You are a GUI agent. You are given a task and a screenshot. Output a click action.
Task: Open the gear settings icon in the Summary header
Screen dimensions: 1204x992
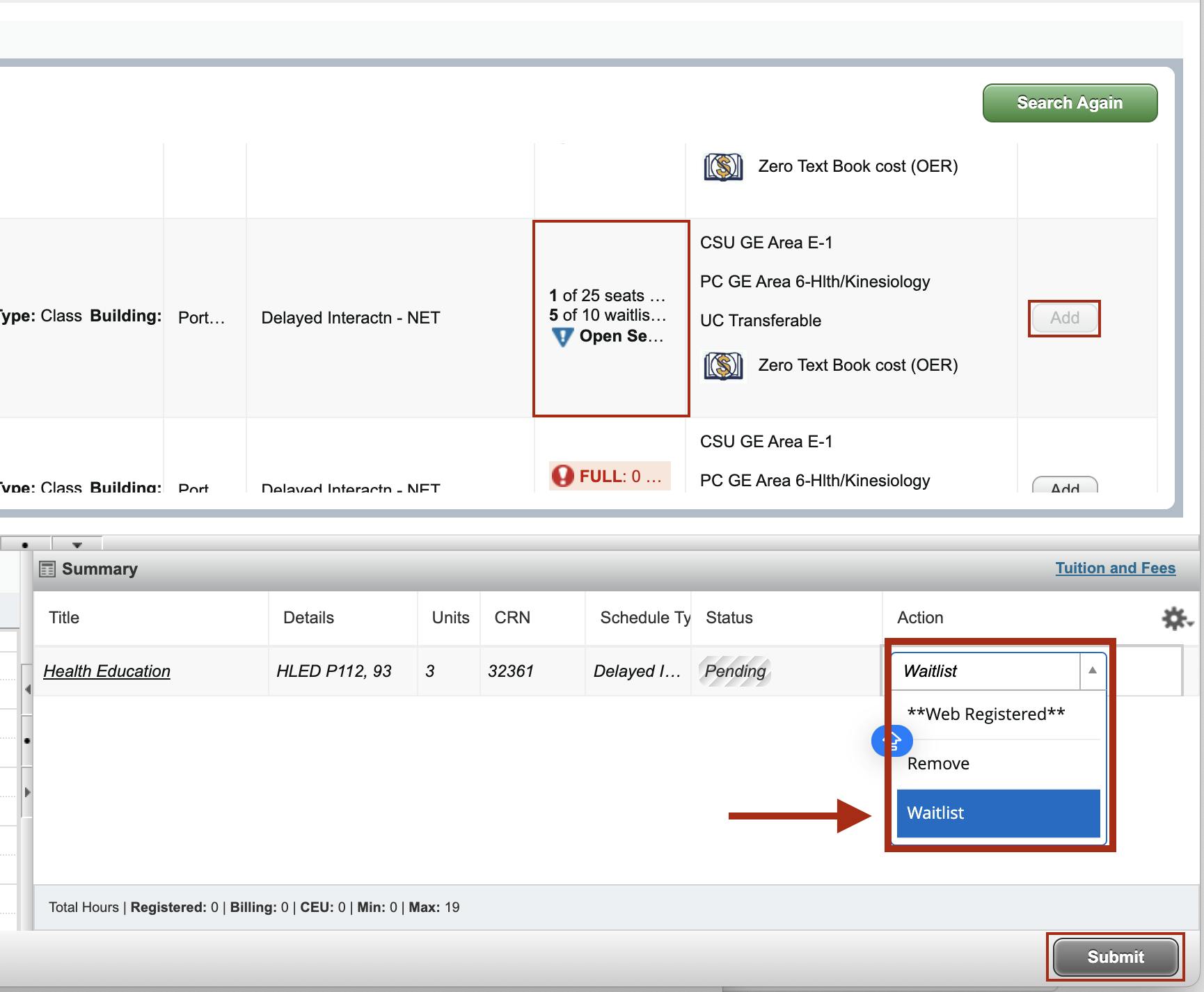[1174, 618]
